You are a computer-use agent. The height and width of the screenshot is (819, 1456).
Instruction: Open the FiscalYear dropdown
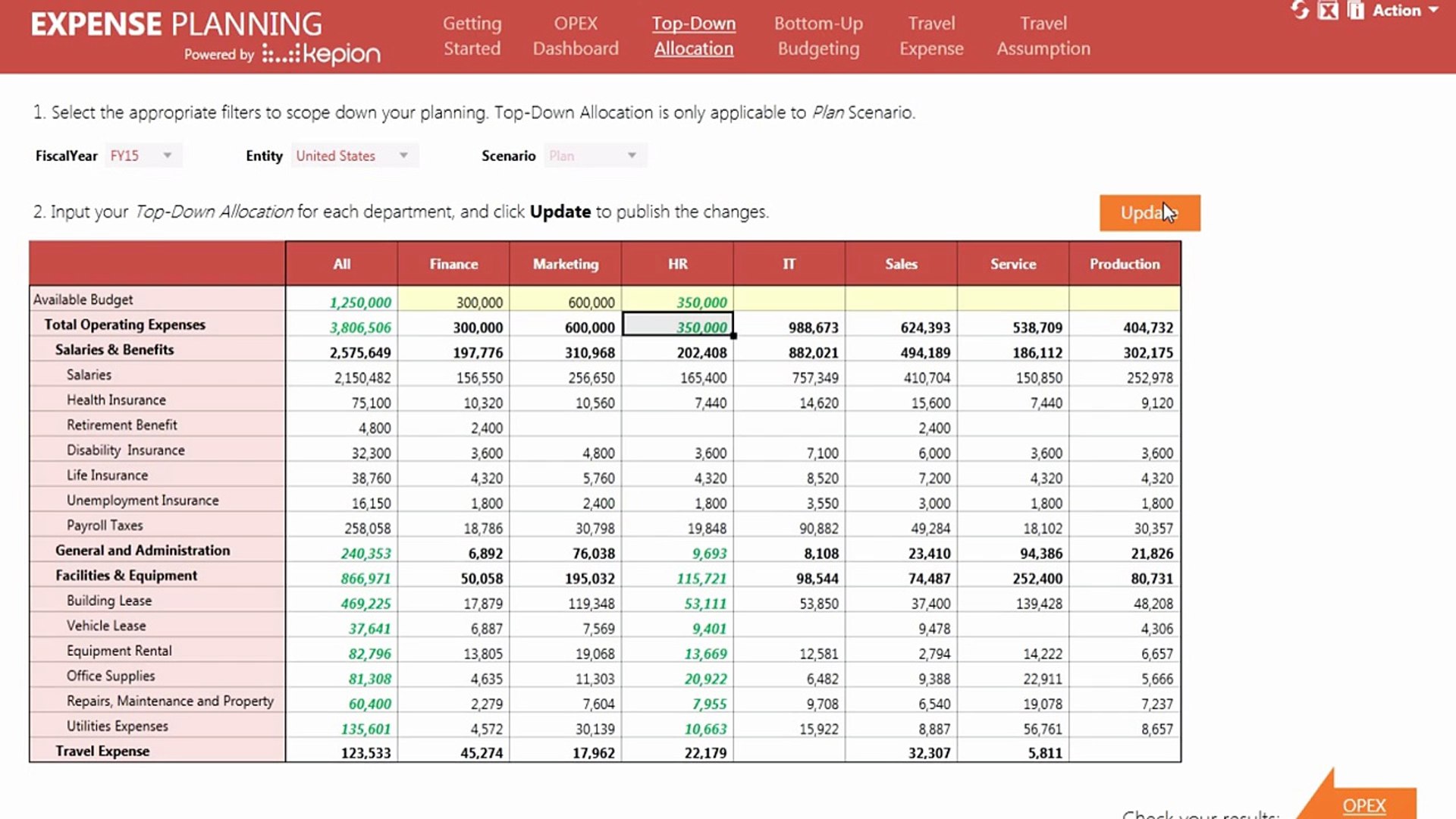144,155
